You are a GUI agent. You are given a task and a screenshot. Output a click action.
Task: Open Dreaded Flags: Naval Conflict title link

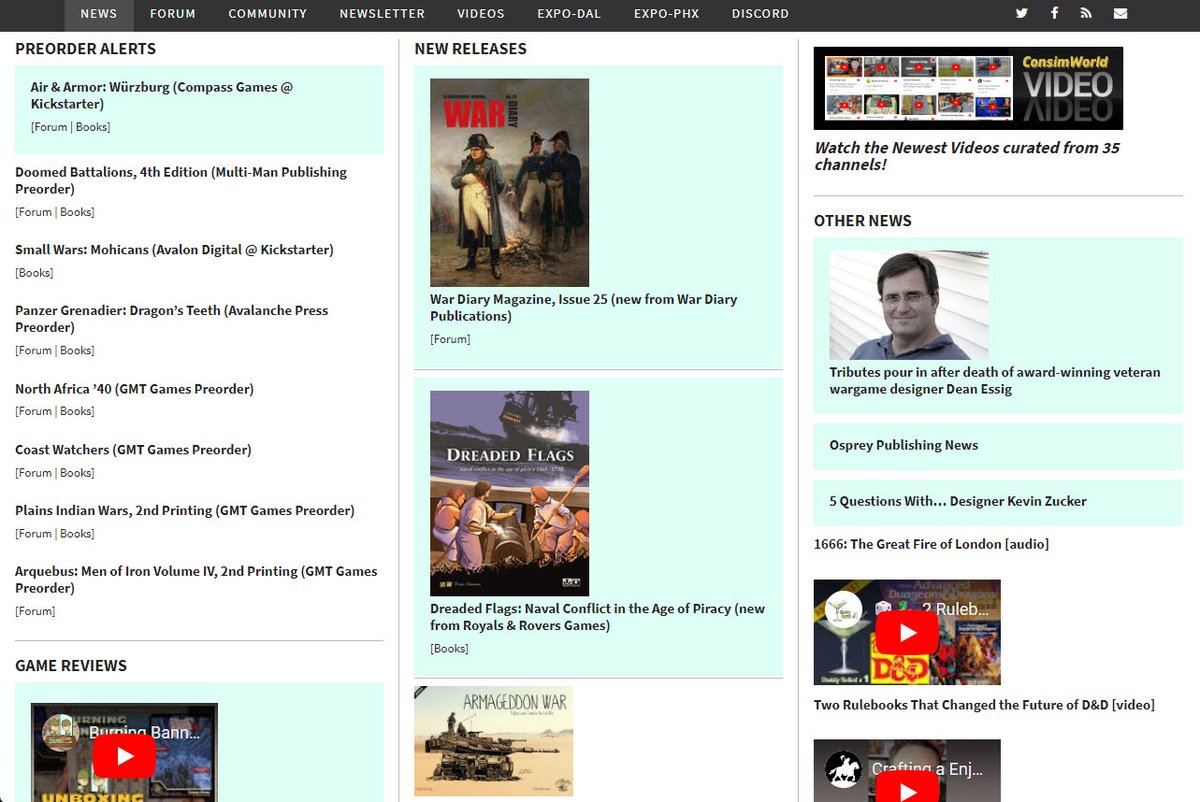pos(597,617)
